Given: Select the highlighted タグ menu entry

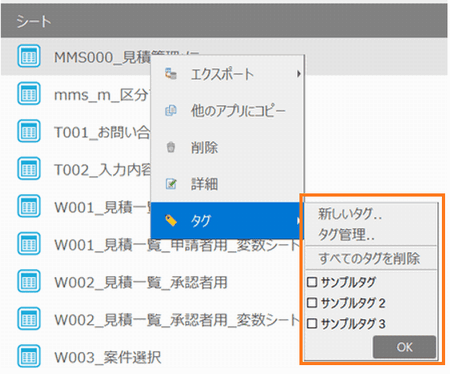Looking at the screenshot, I should [228, 220].
